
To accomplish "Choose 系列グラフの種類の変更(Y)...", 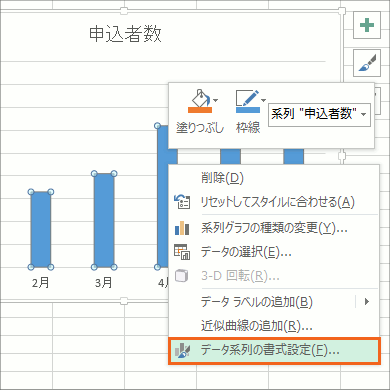I will tap(274, 228).
